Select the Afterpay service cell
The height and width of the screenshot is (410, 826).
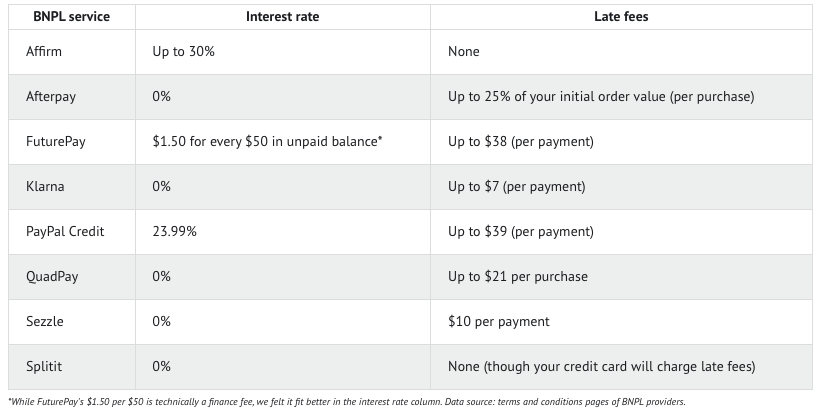pos(72,97)
